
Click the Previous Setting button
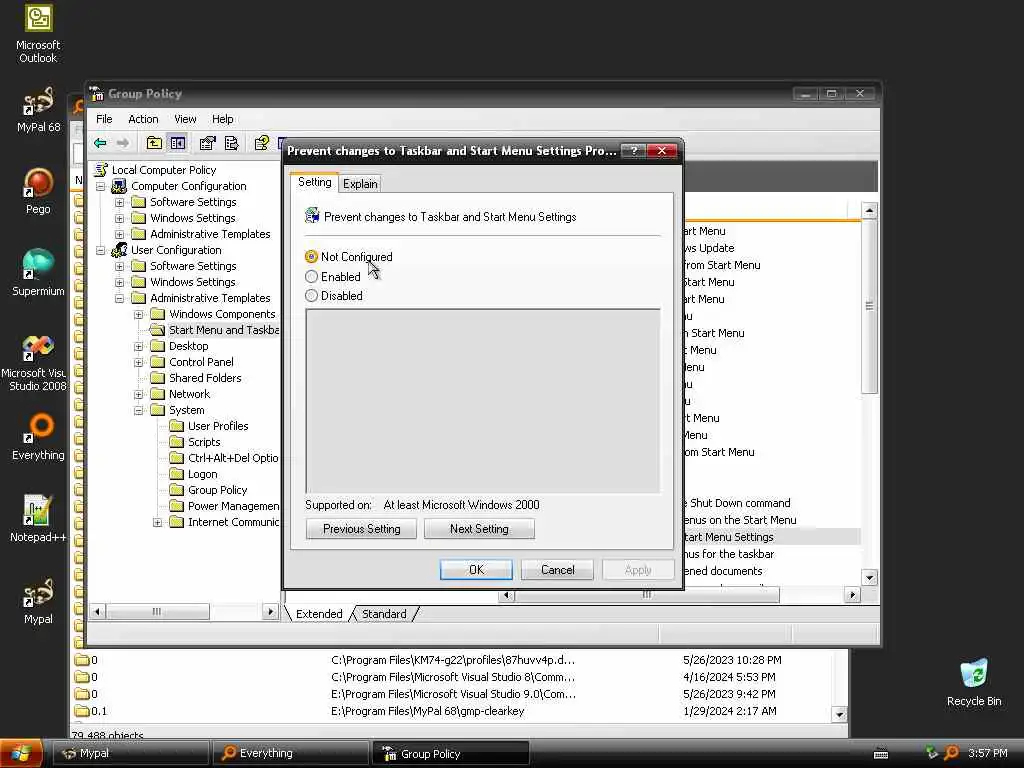pyautogui.click(x=361, y=529)
